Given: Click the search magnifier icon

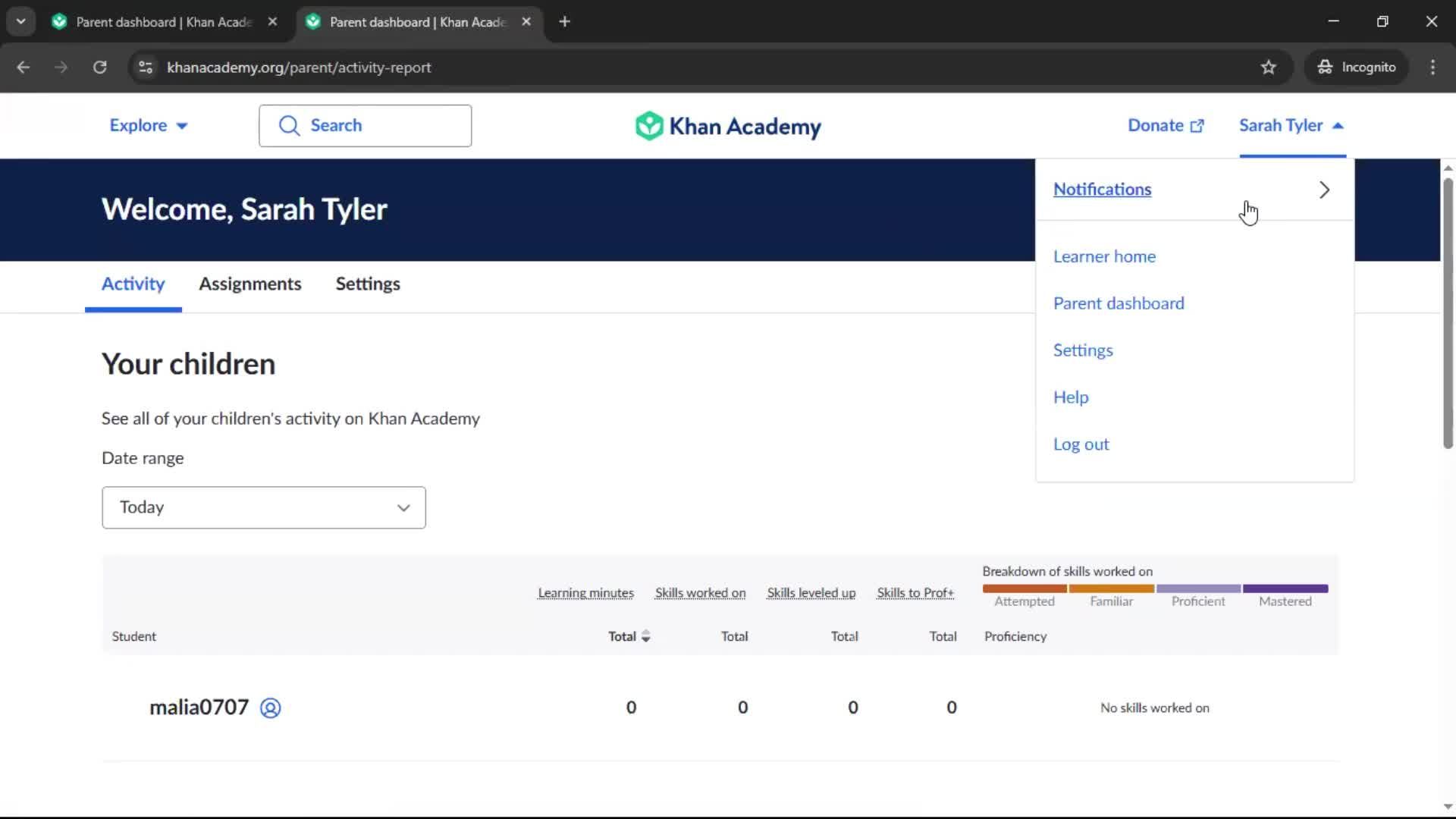Looking at the screenshot, I should click(x=289, y=126).
